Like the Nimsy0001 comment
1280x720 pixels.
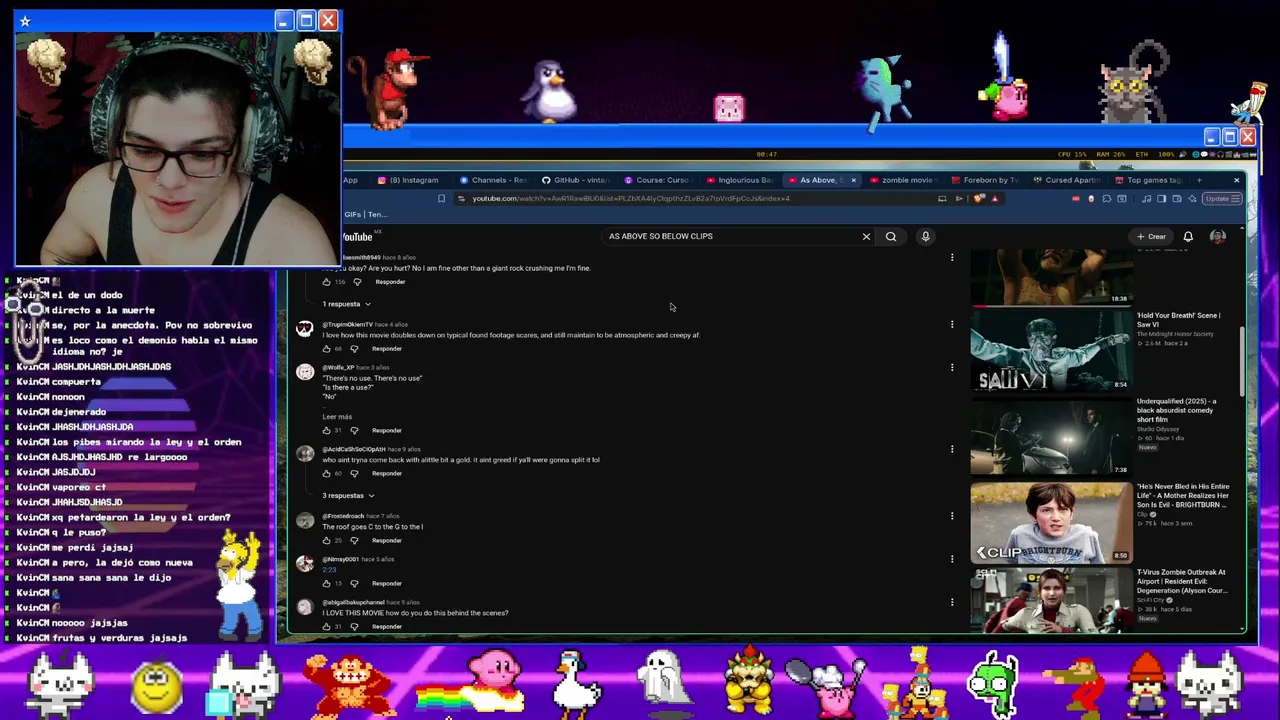[x=326, y=584]
